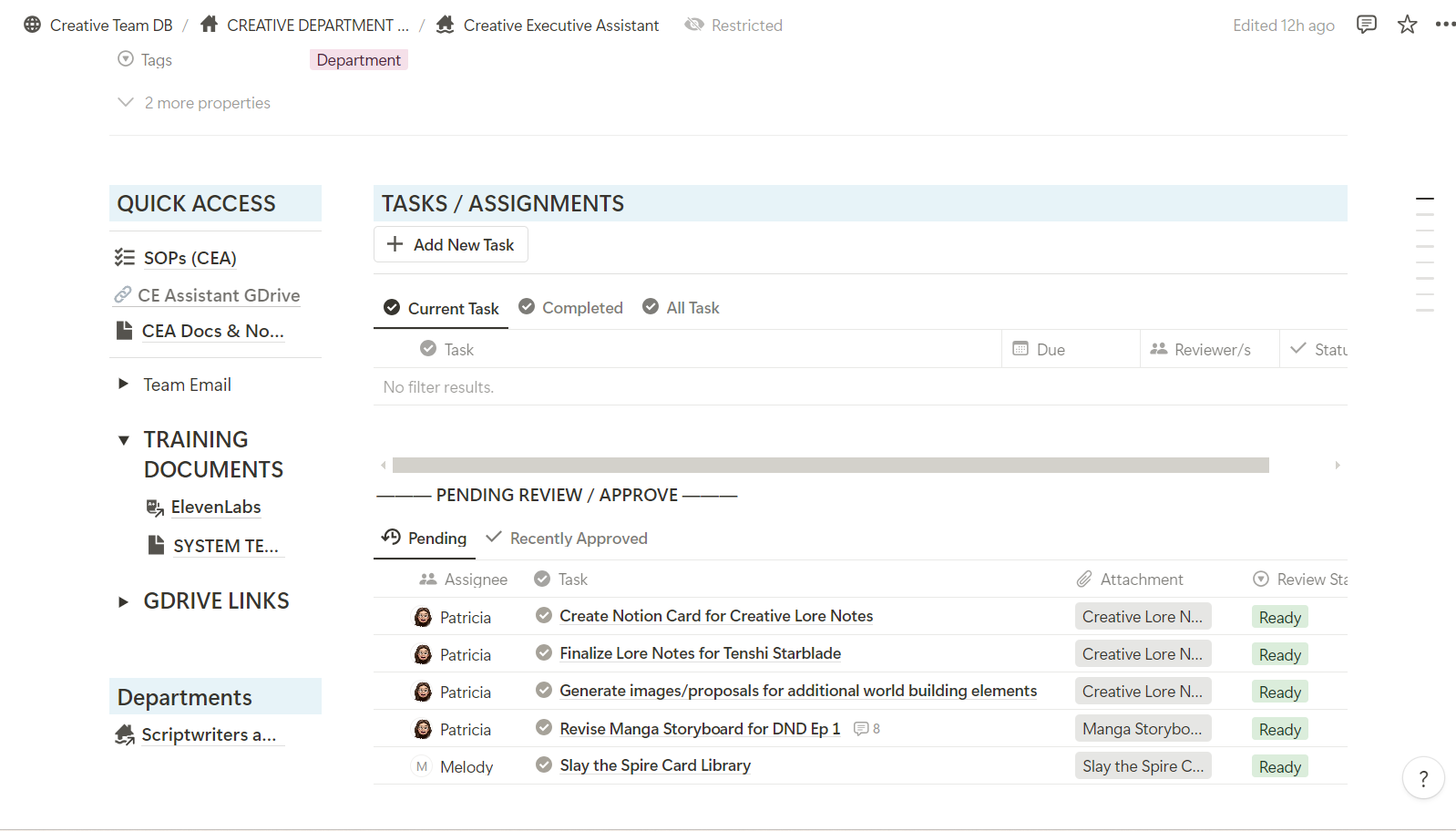Click the Restricted eye-slash icon
This screenshot has width=1456, height=831.
coord(694,25)
